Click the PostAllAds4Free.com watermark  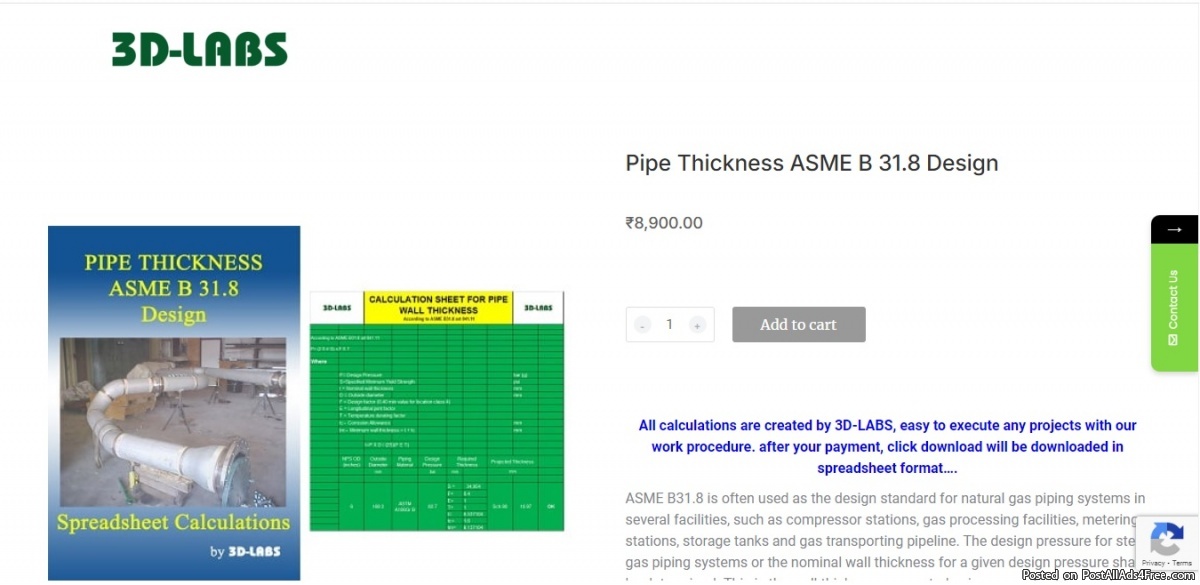pos(1109,576)
